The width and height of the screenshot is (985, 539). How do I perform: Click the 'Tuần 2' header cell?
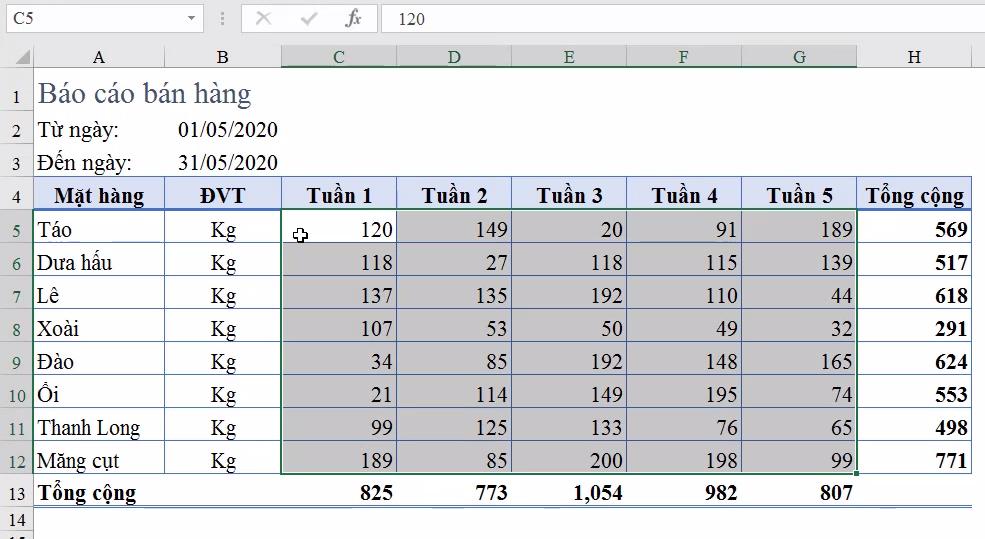pyautogui.click(x=454, y=195)
